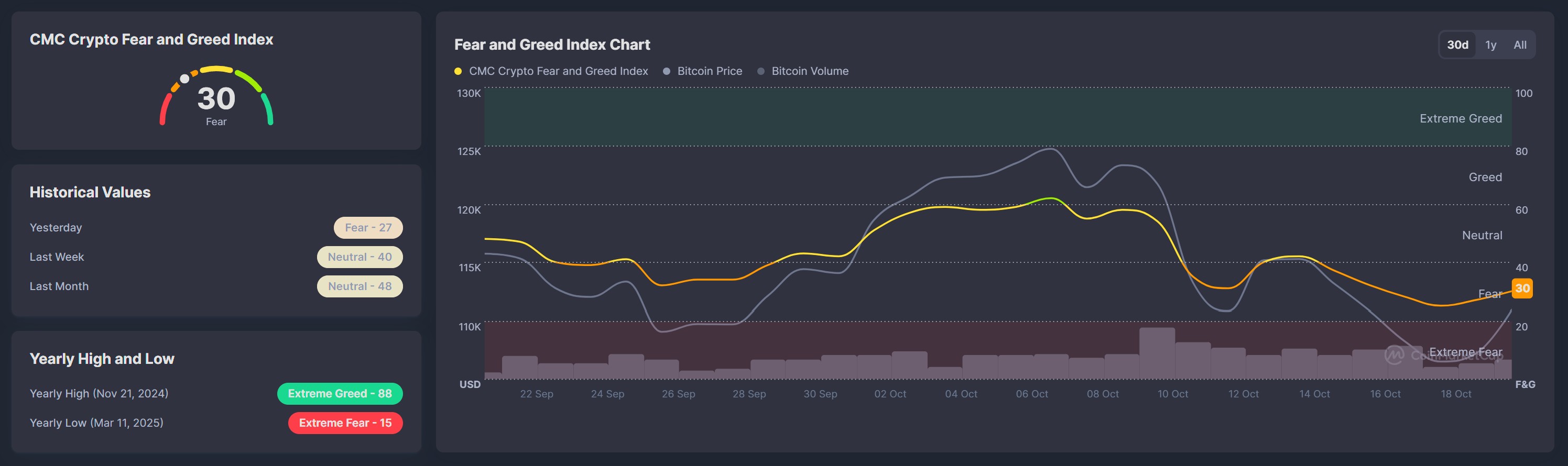Image resolution: width=1568 pixels, height=466 pixels.
Task: Click the Extreme Greed zone label
Action: (x=1460, y=119)
